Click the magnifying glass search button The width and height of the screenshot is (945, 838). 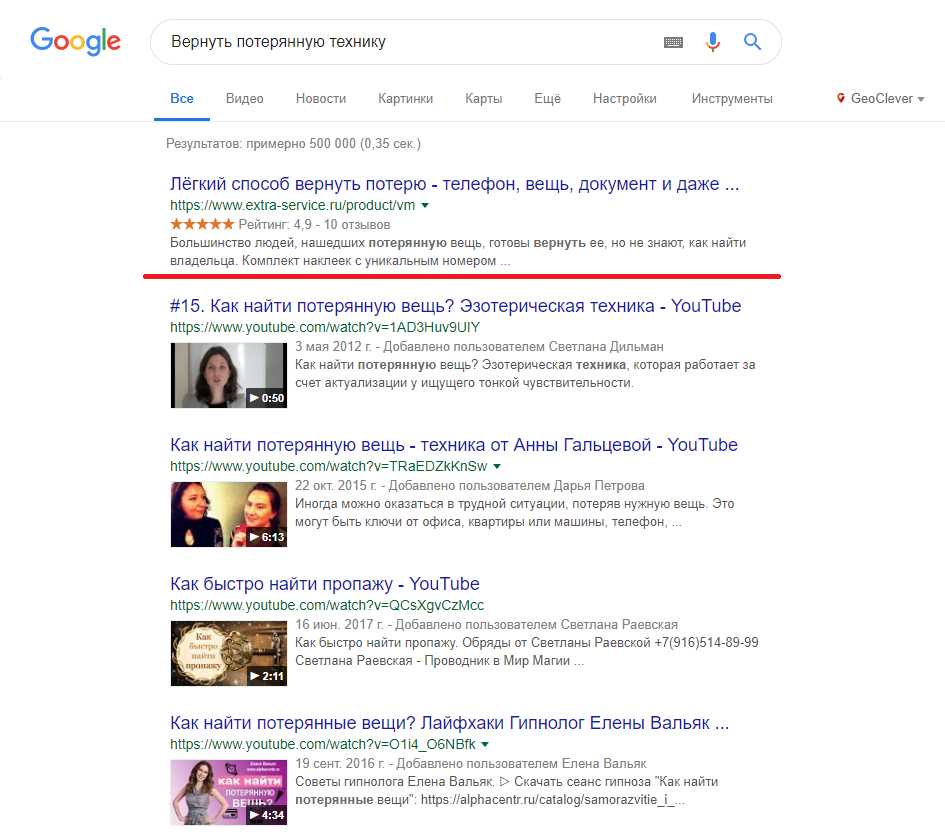(x=752, y=42)
